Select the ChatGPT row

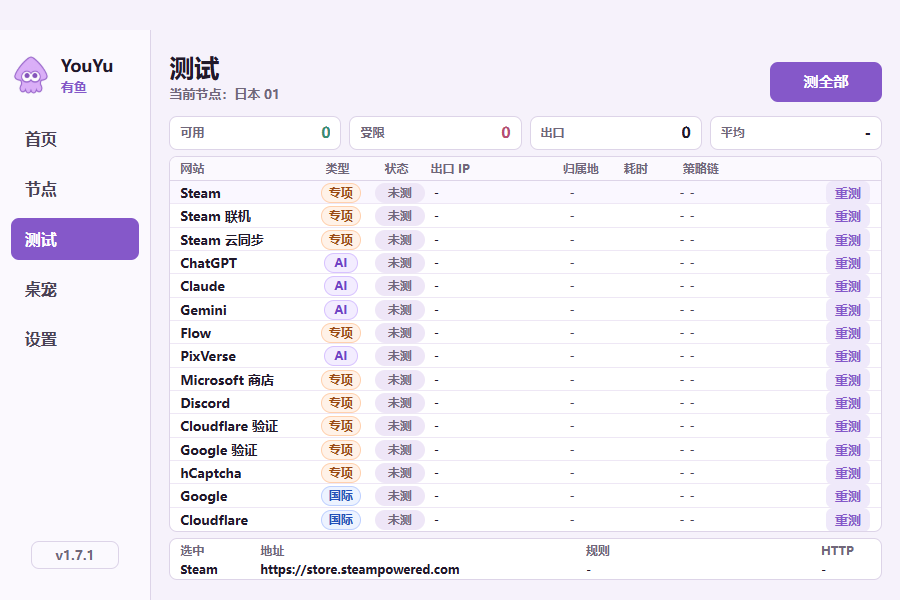[525, 264]
